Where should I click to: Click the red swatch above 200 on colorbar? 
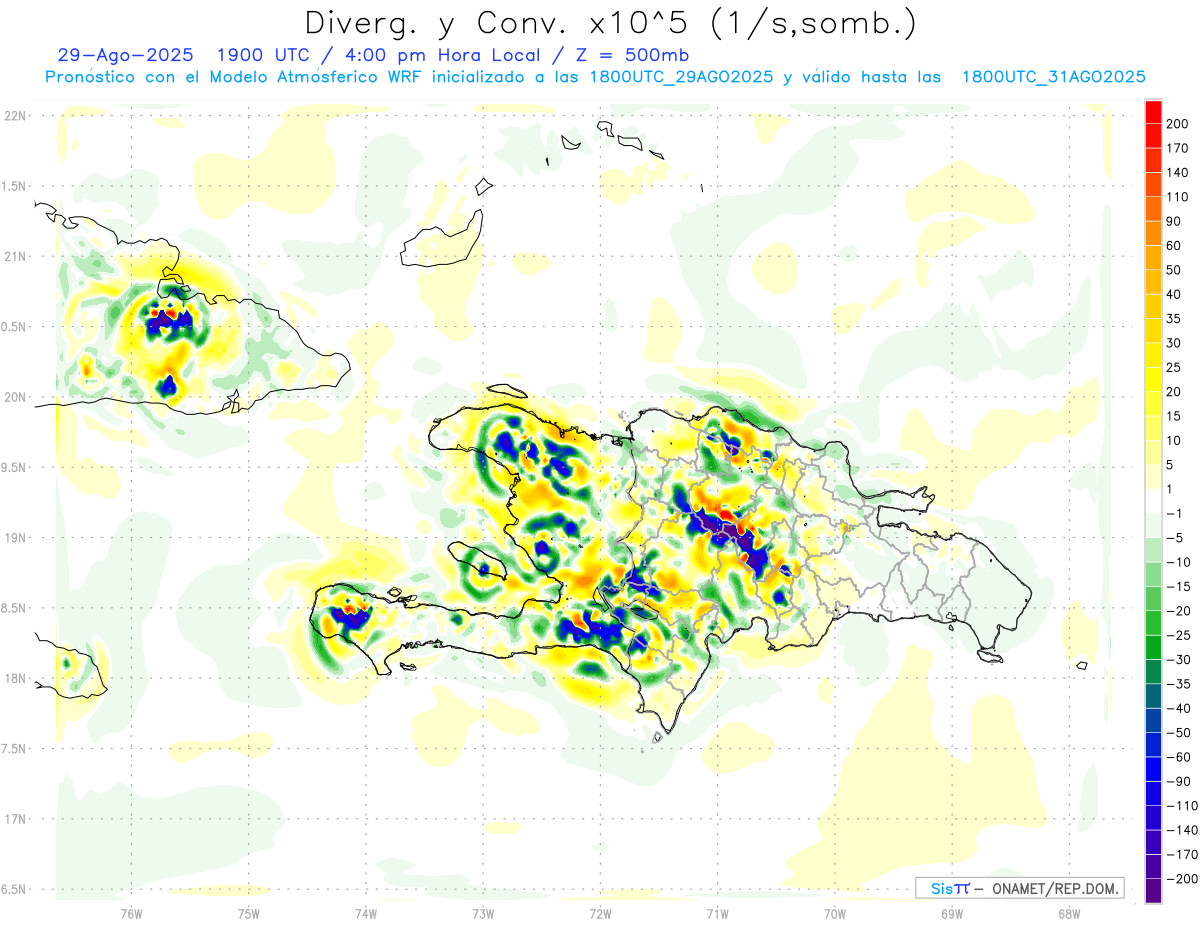pyautogui.click(x=1153, y=111)
